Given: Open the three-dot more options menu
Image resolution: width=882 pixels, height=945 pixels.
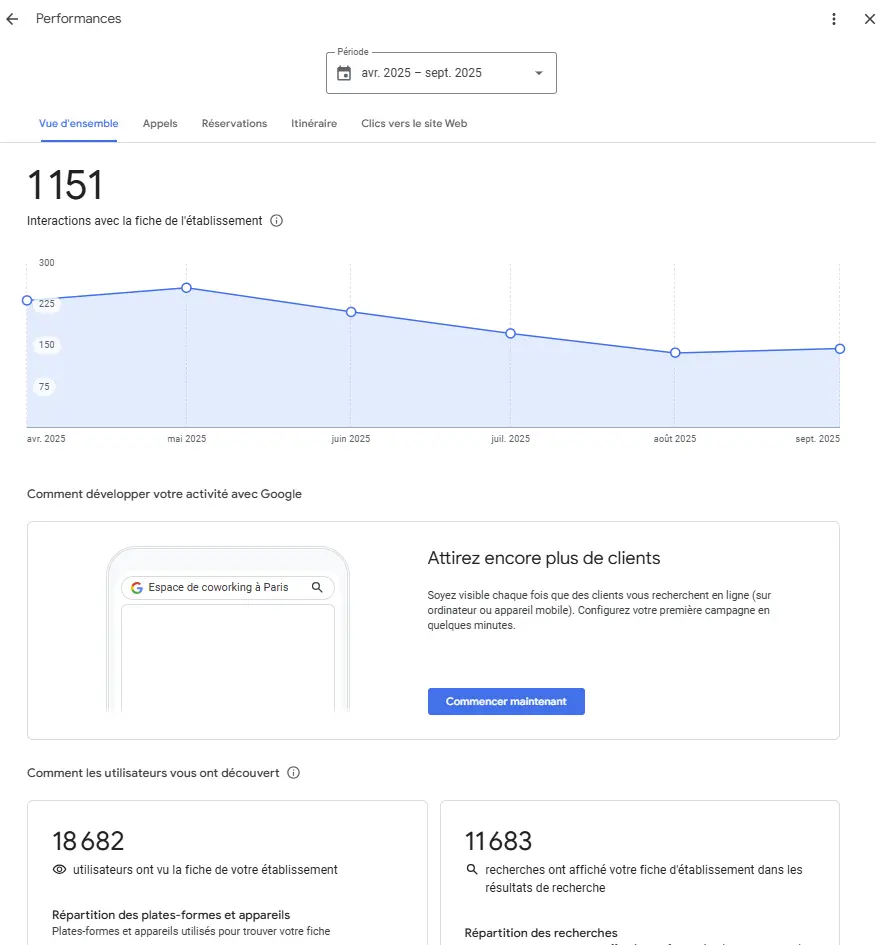Looking at the screenshot, I should 834,19.
